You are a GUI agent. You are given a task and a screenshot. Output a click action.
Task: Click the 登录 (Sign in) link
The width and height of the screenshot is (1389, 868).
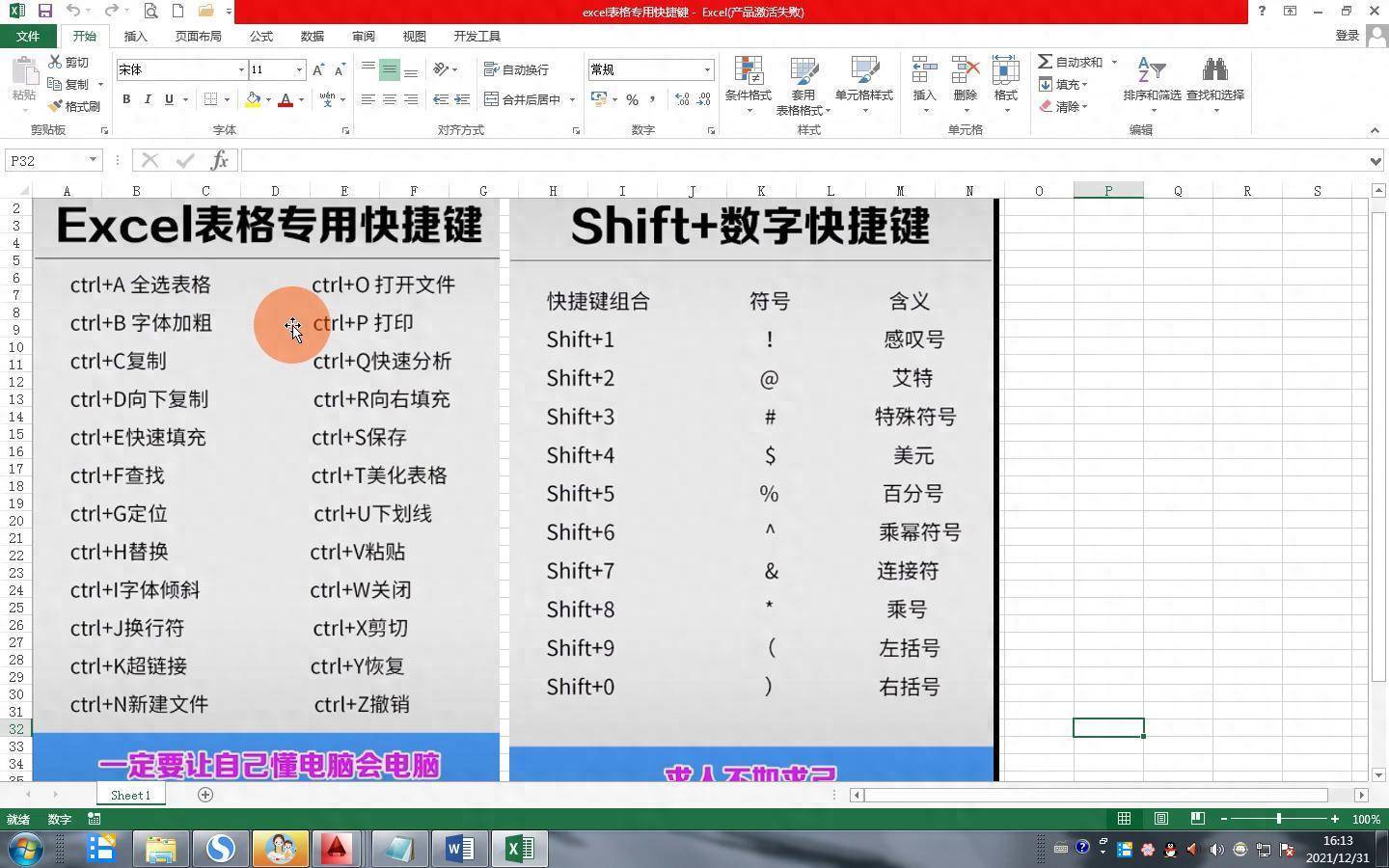click(x=1347, y=36)
